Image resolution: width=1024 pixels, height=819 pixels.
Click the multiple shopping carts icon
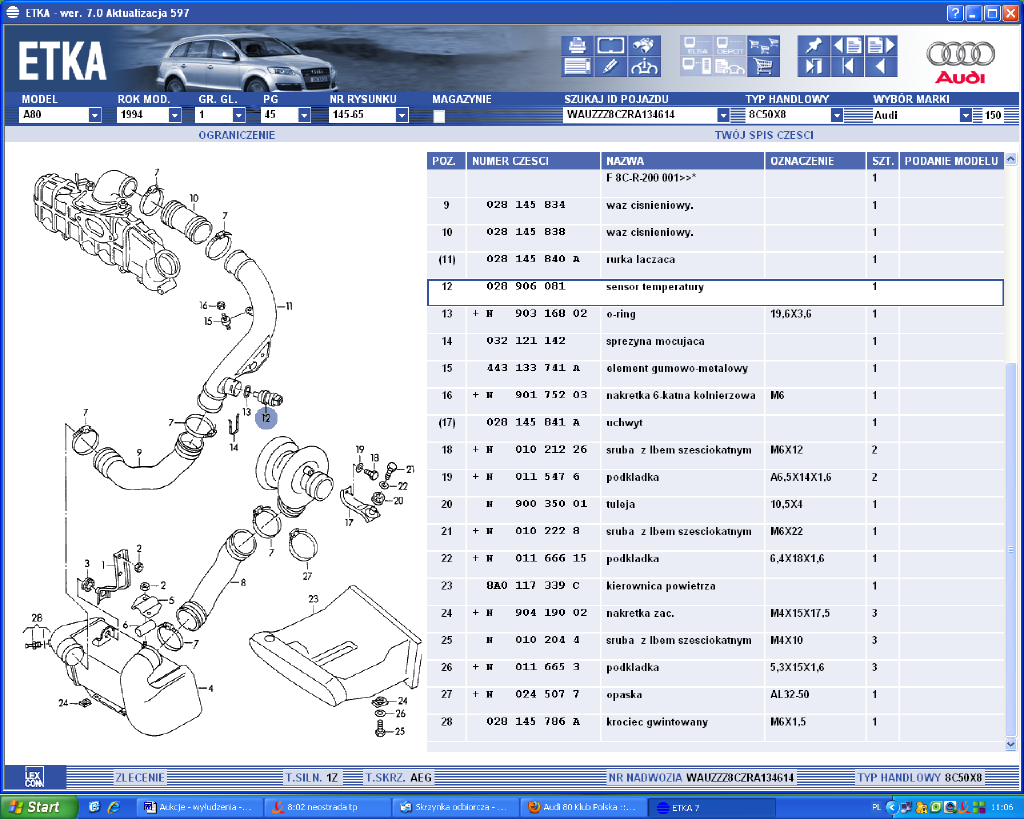click(x=763, y=45)
